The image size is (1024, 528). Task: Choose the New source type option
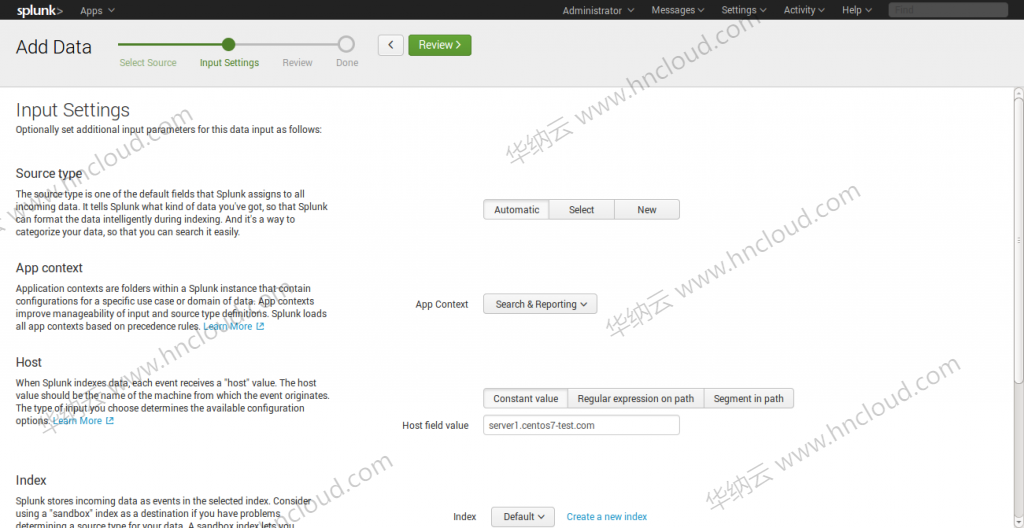point(647,210)
